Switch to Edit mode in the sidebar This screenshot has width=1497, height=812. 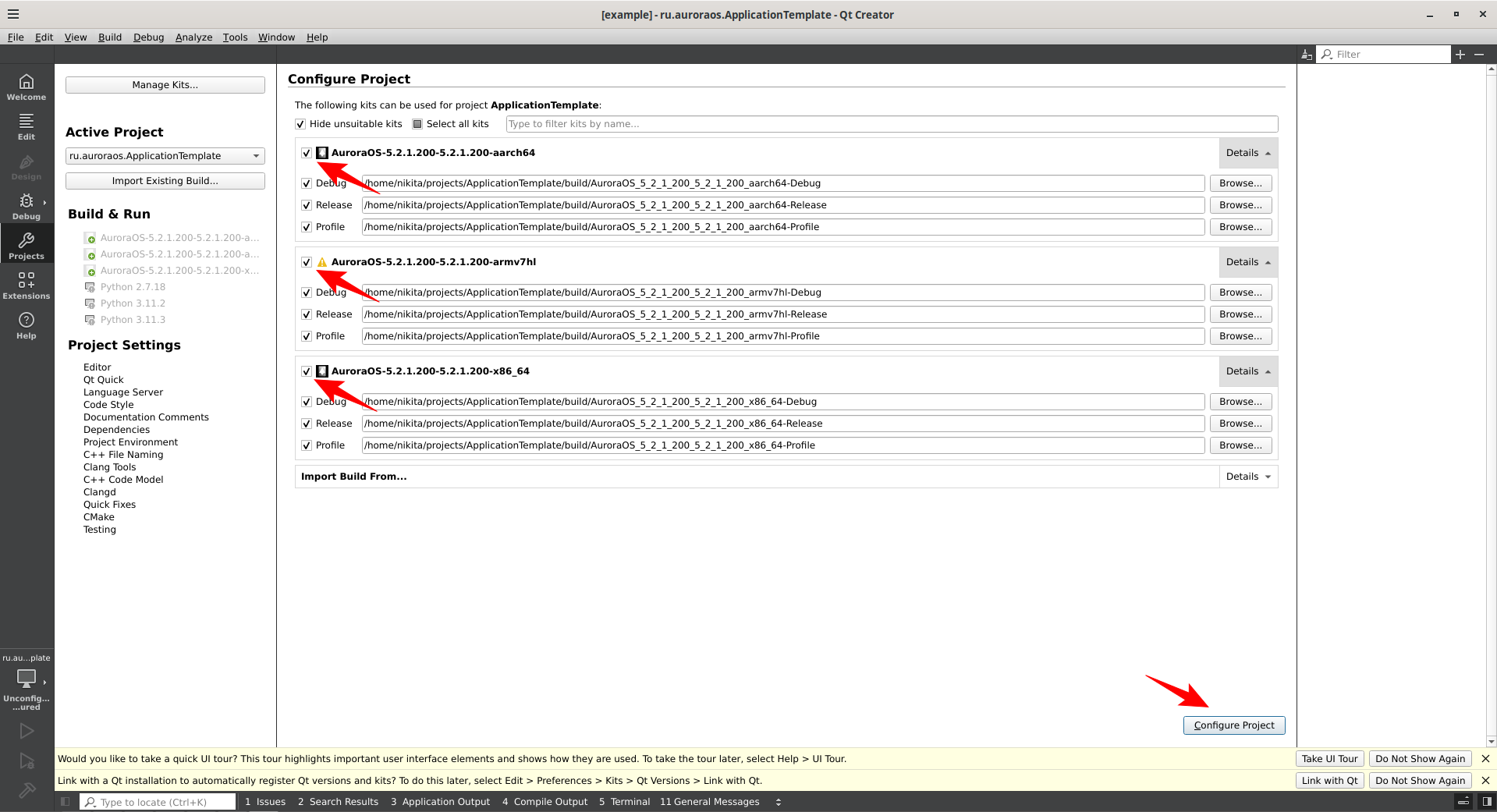click(27, 126)
